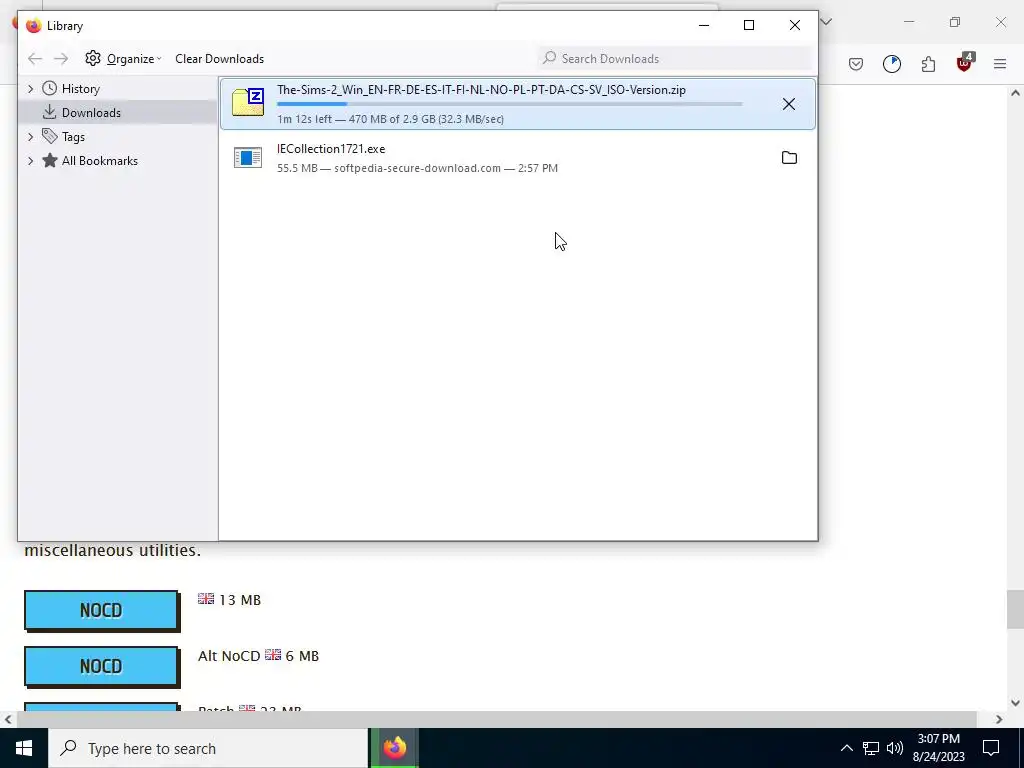Click first NOCD download button (13 MB)

[x=101, y=611]
